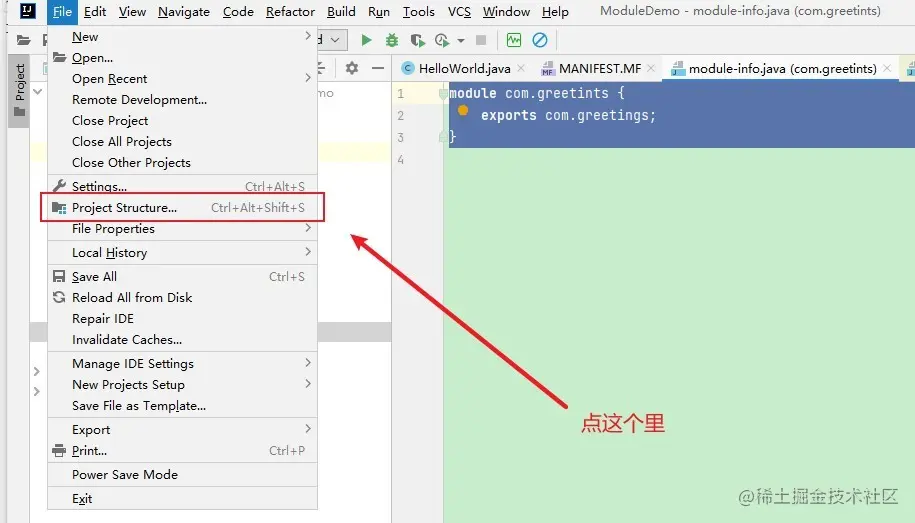Choose Save File as Template...
This screenshot has height=523, width=915.
[x=182, y=406]
